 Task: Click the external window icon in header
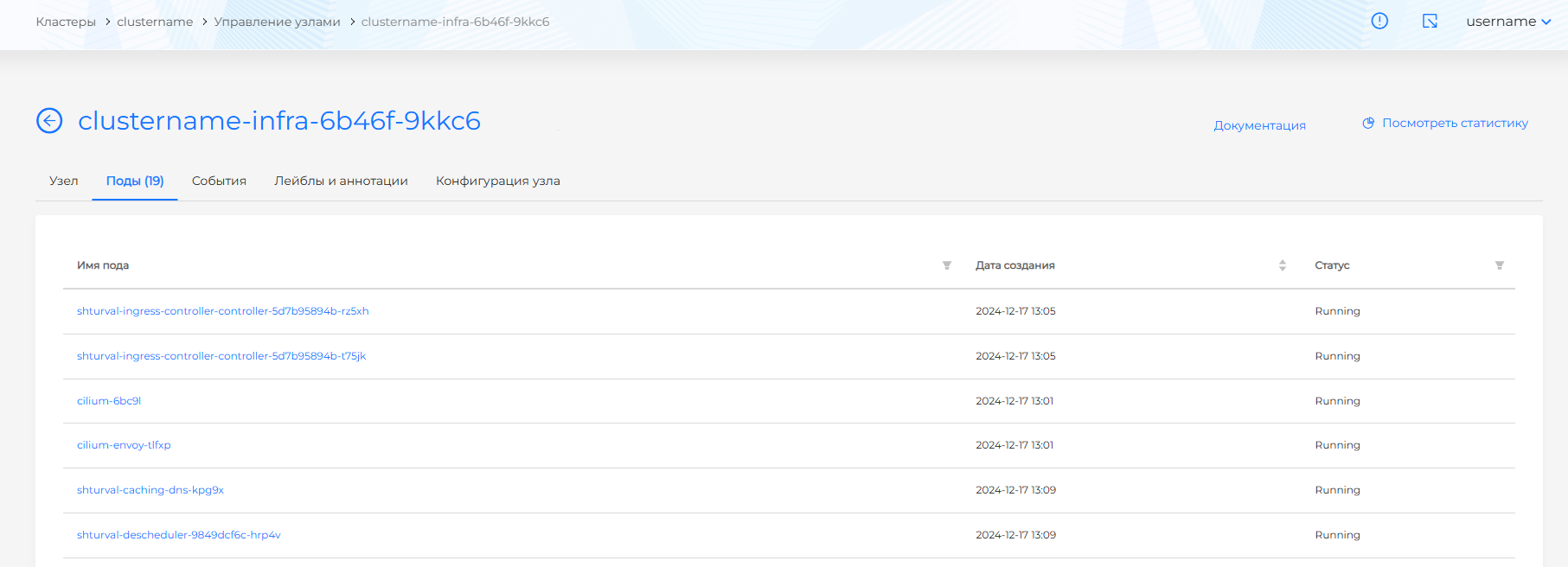[x=1430, y=22]
